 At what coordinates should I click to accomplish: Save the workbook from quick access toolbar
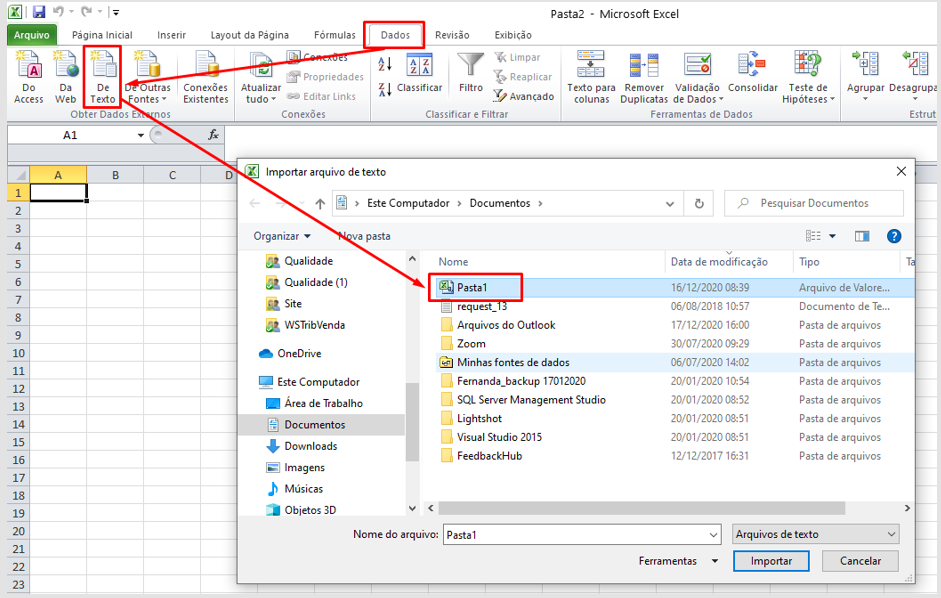coord(39,12)
